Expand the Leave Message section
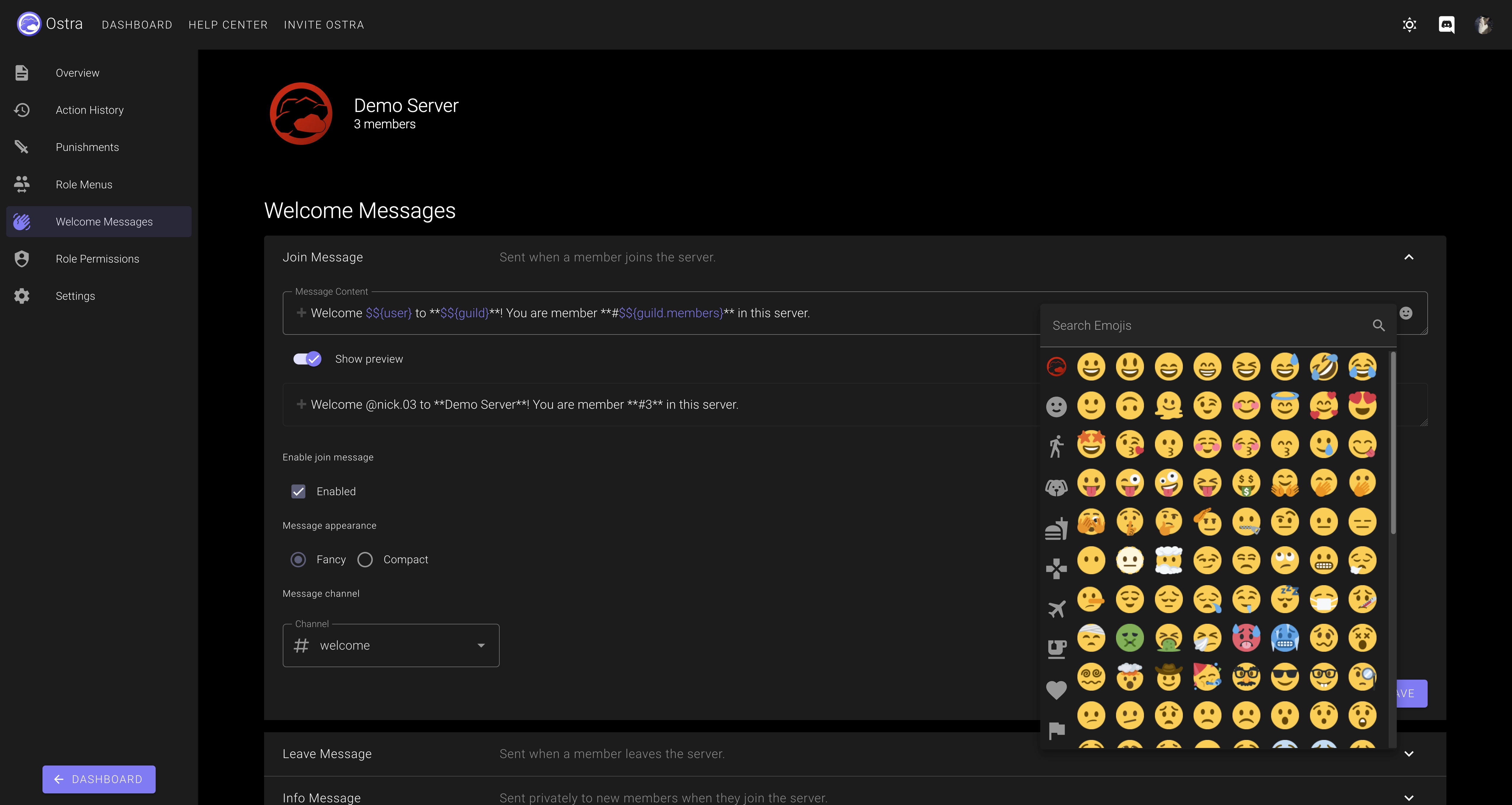The width and height of the screenshot is (1512, 805). (x=1409, y=753)
